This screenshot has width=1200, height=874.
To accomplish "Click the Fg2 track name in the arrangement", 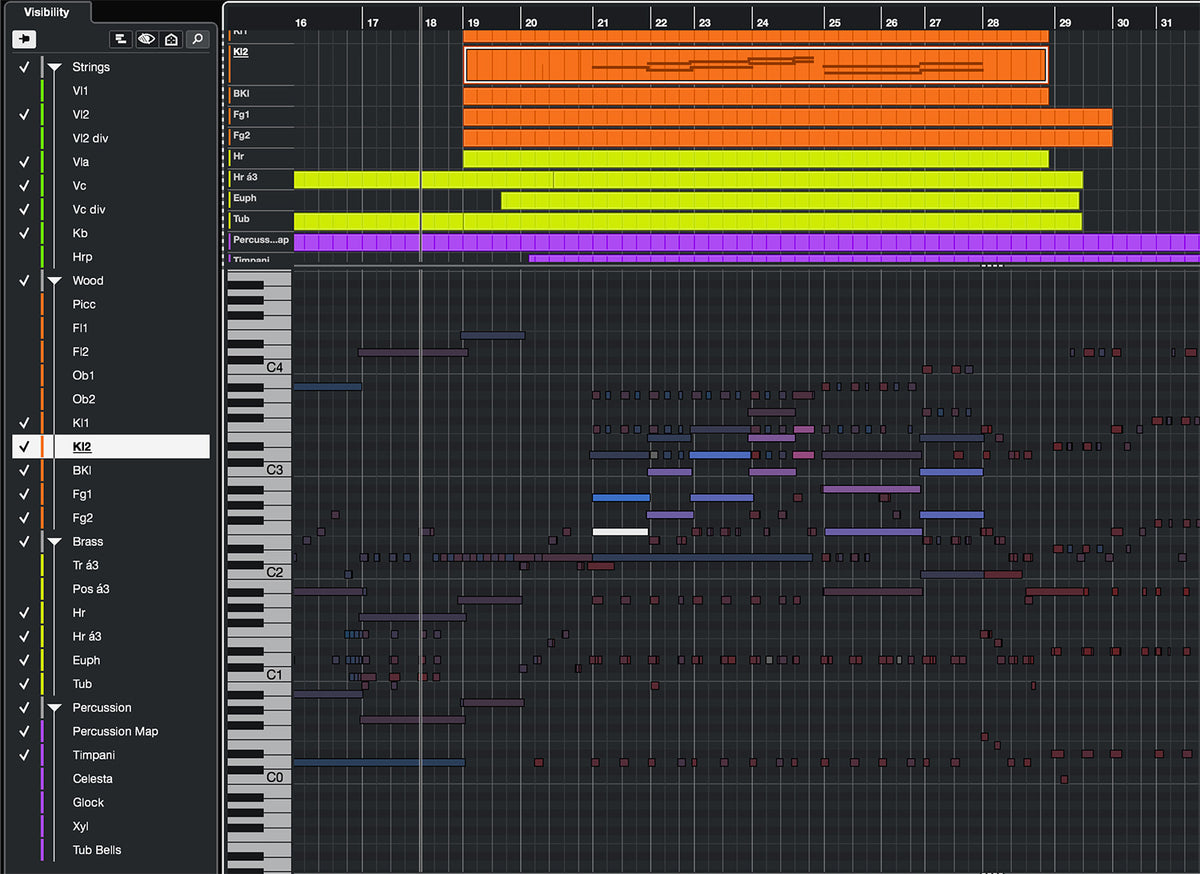I will [x=241, y=136].
